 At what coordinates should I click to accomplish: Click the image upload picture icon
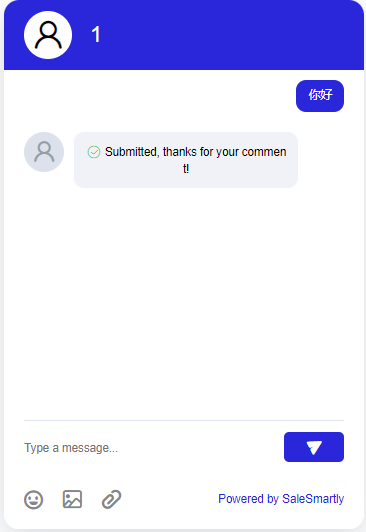coord(72,499)
